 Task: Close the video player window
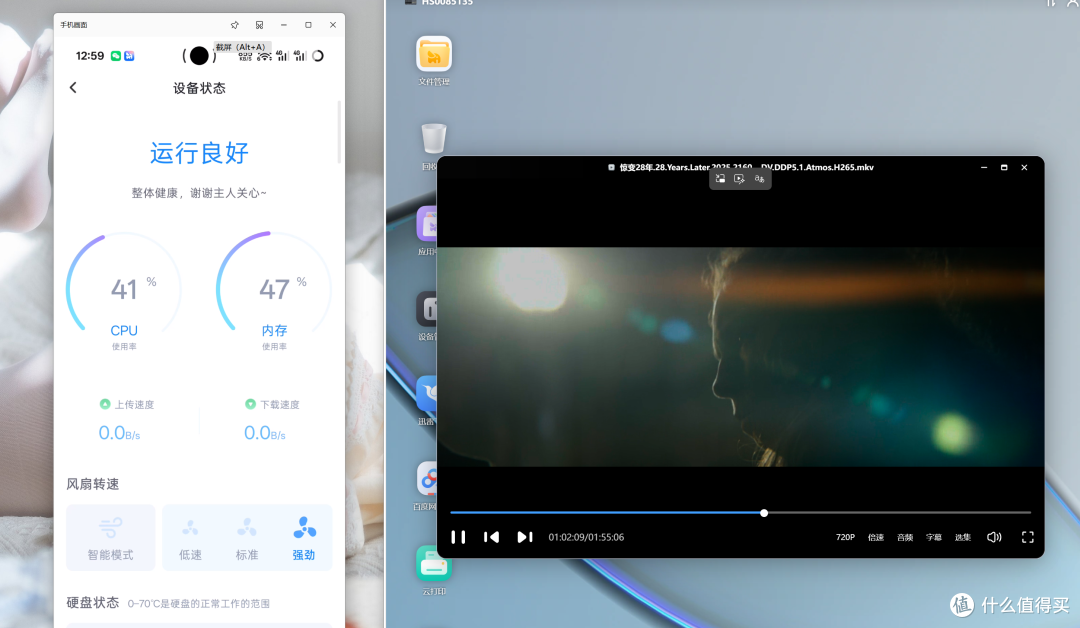click(1024, 167)
